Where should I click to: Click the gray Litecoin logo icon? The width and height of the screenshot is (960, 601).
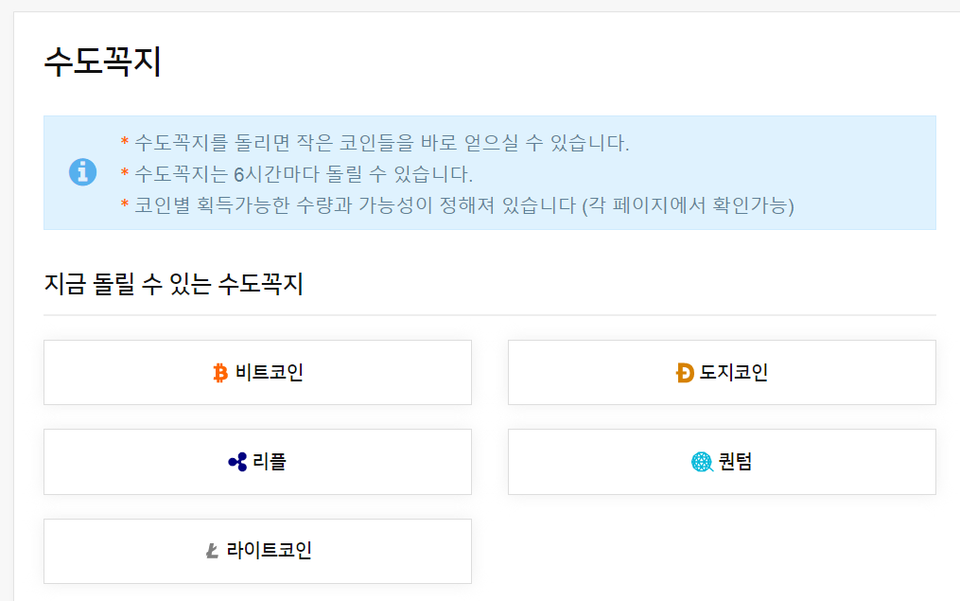pyautogui.click(x=212, y=551)
